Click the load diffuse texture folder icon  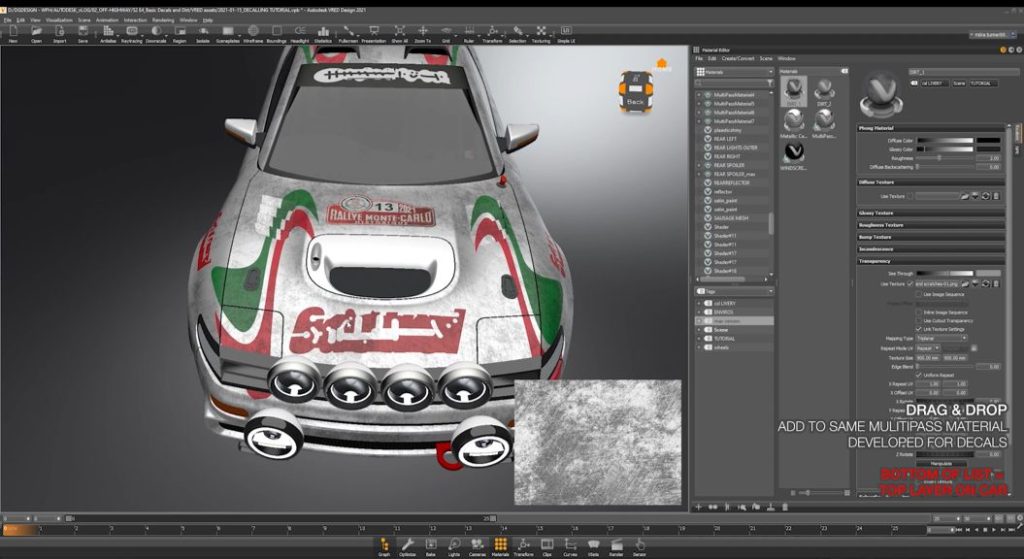pyautogui.click(x=965, y=196)
